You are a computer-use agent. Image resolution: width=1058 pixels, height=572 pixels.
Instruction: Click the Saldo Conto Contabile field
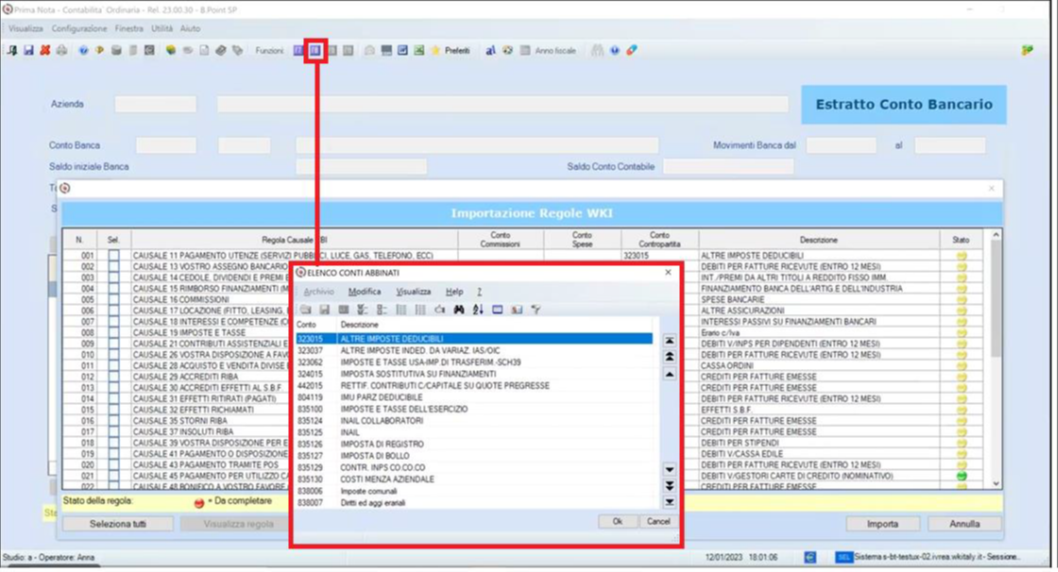pyautogui.click(x=728, y=167)
